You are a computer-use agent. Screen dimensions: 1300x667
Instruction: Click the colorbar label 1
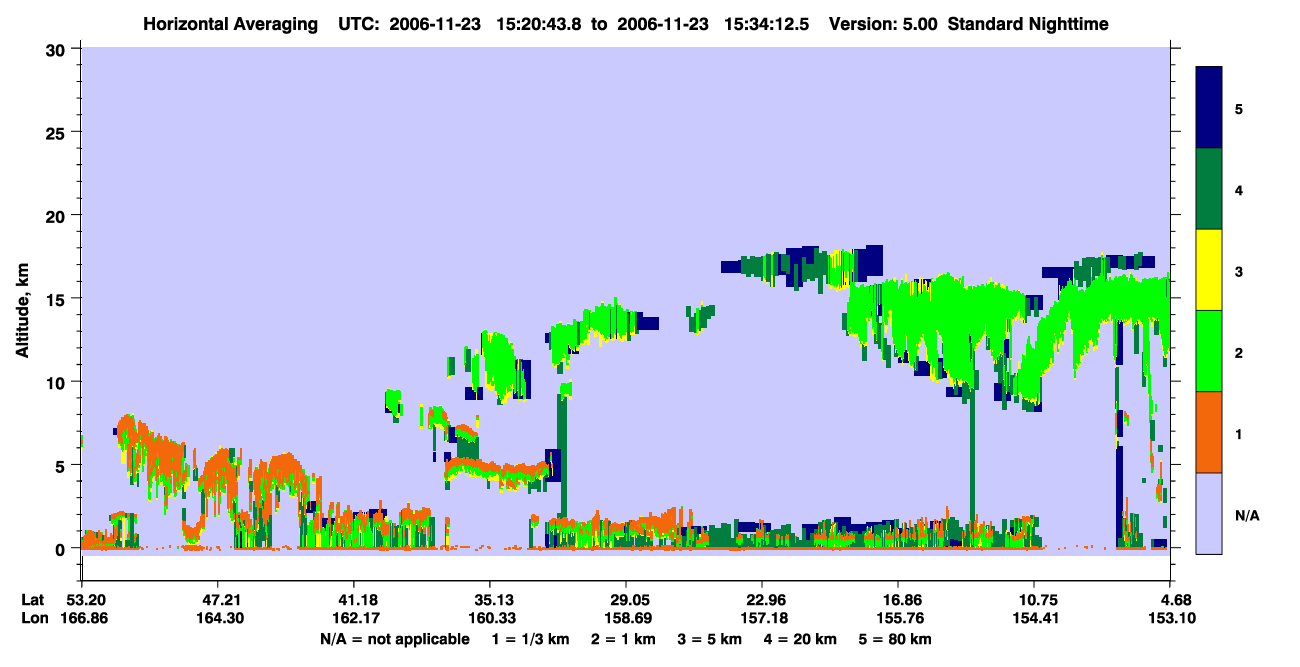[x=1239, y=433]
